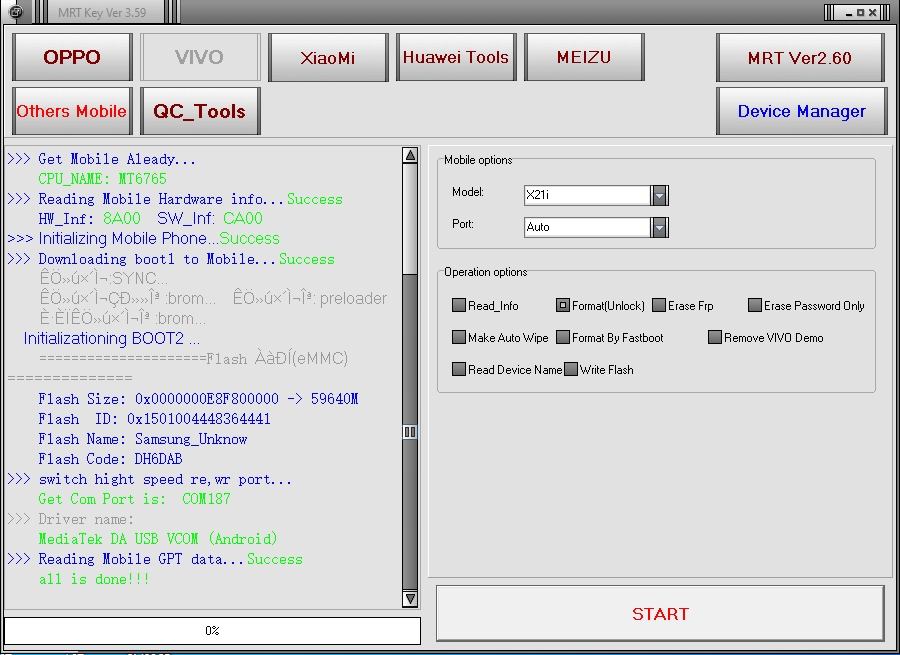
Task: Toggle the Format(Unlock) checkbox
Action: (562, 305)
